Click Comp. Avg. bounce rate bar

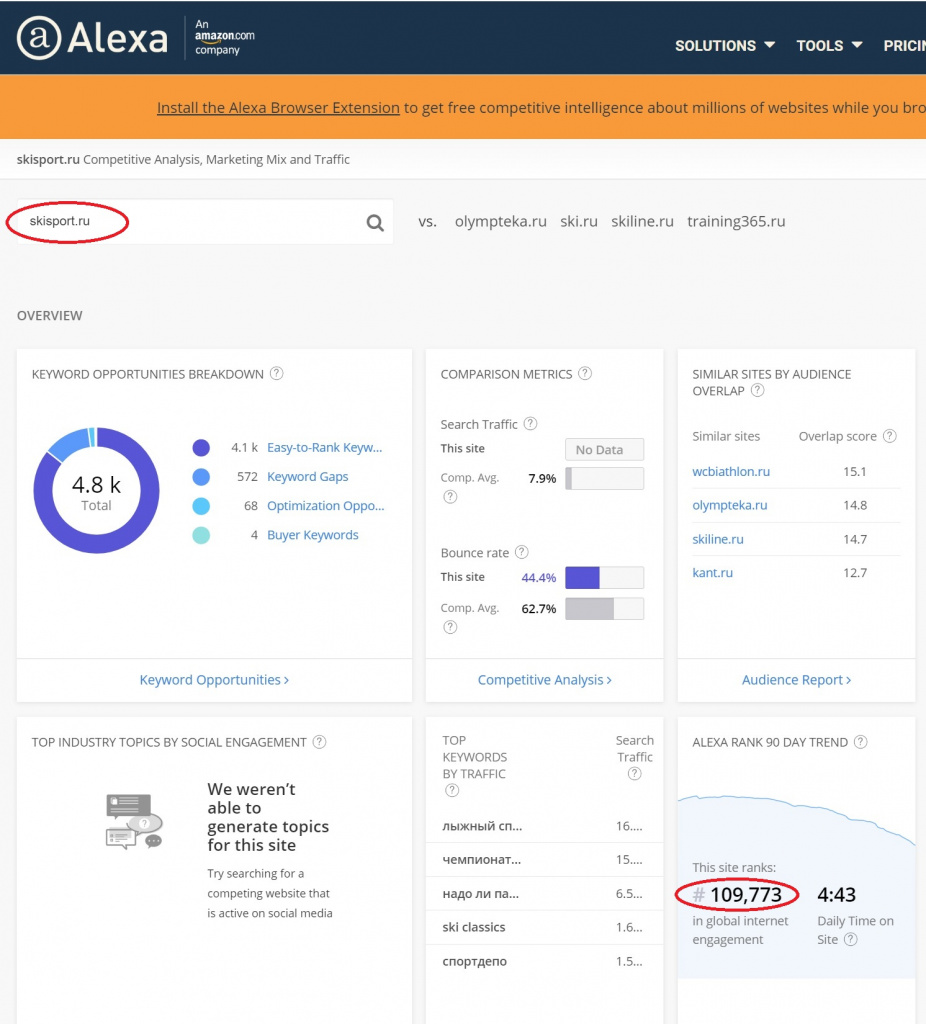click(604, 609)
